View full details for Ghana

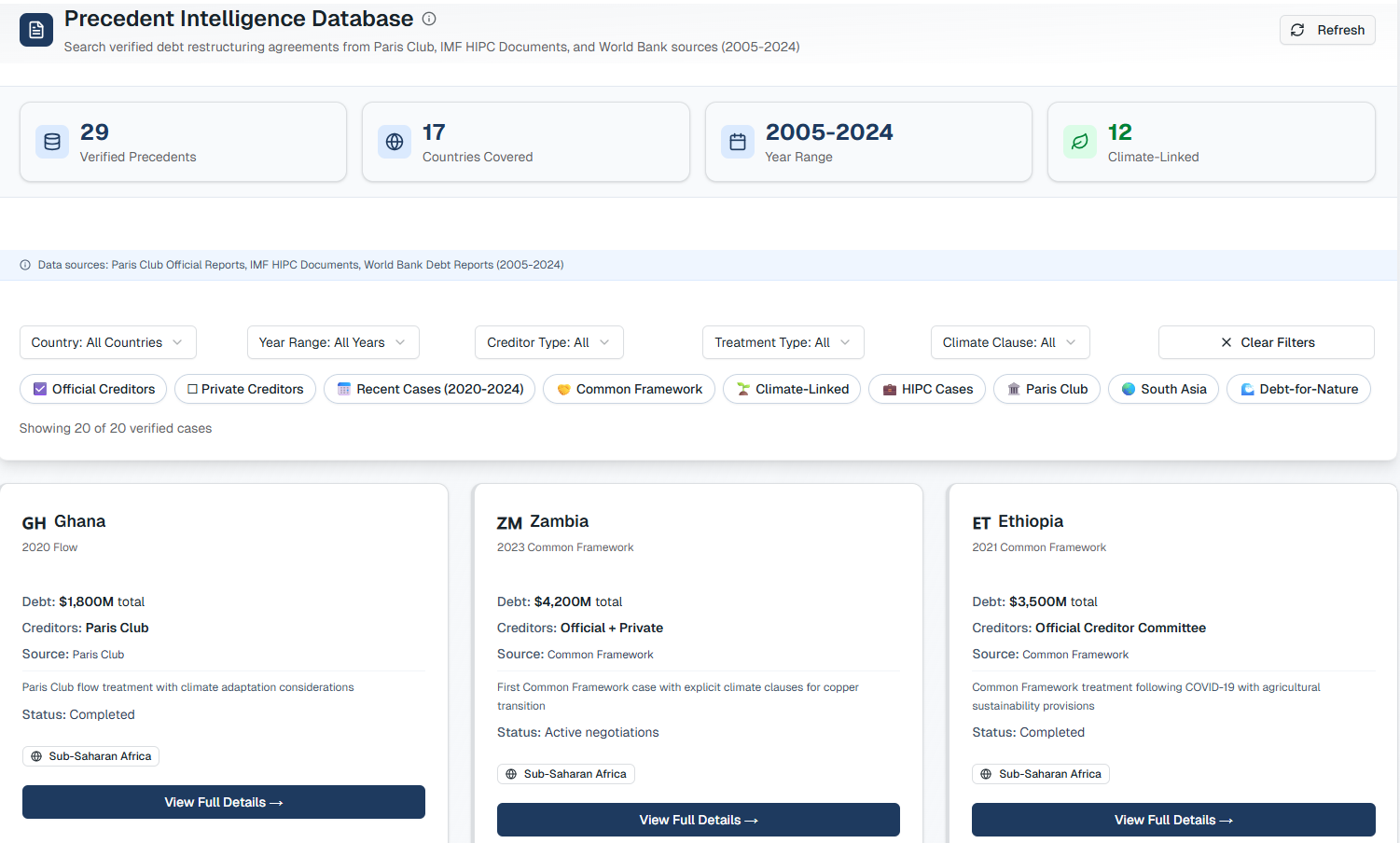[x=223, y=802]
